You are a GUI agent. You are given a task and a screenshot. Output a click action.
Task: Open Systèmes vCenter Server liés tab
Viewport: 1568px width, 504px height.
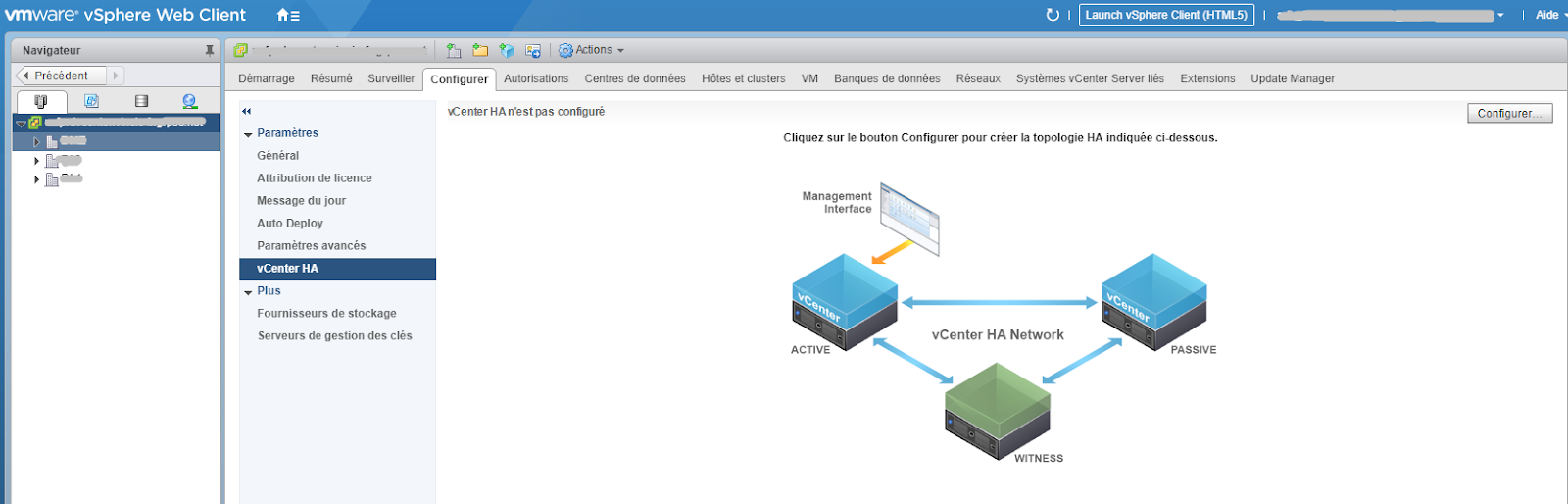click(1090, 78)
